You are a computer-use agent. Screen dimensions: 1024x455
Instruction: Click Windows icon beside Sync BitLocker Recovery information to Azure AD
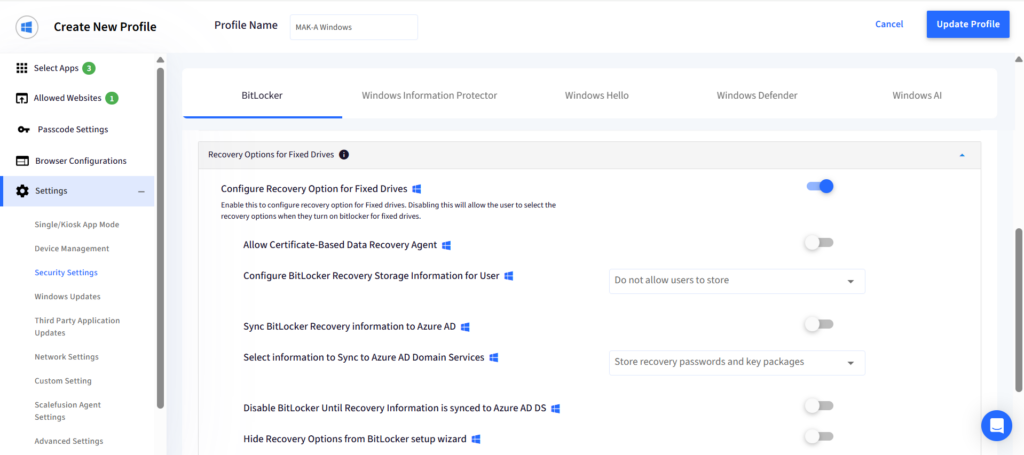click(x=466, y=326)
